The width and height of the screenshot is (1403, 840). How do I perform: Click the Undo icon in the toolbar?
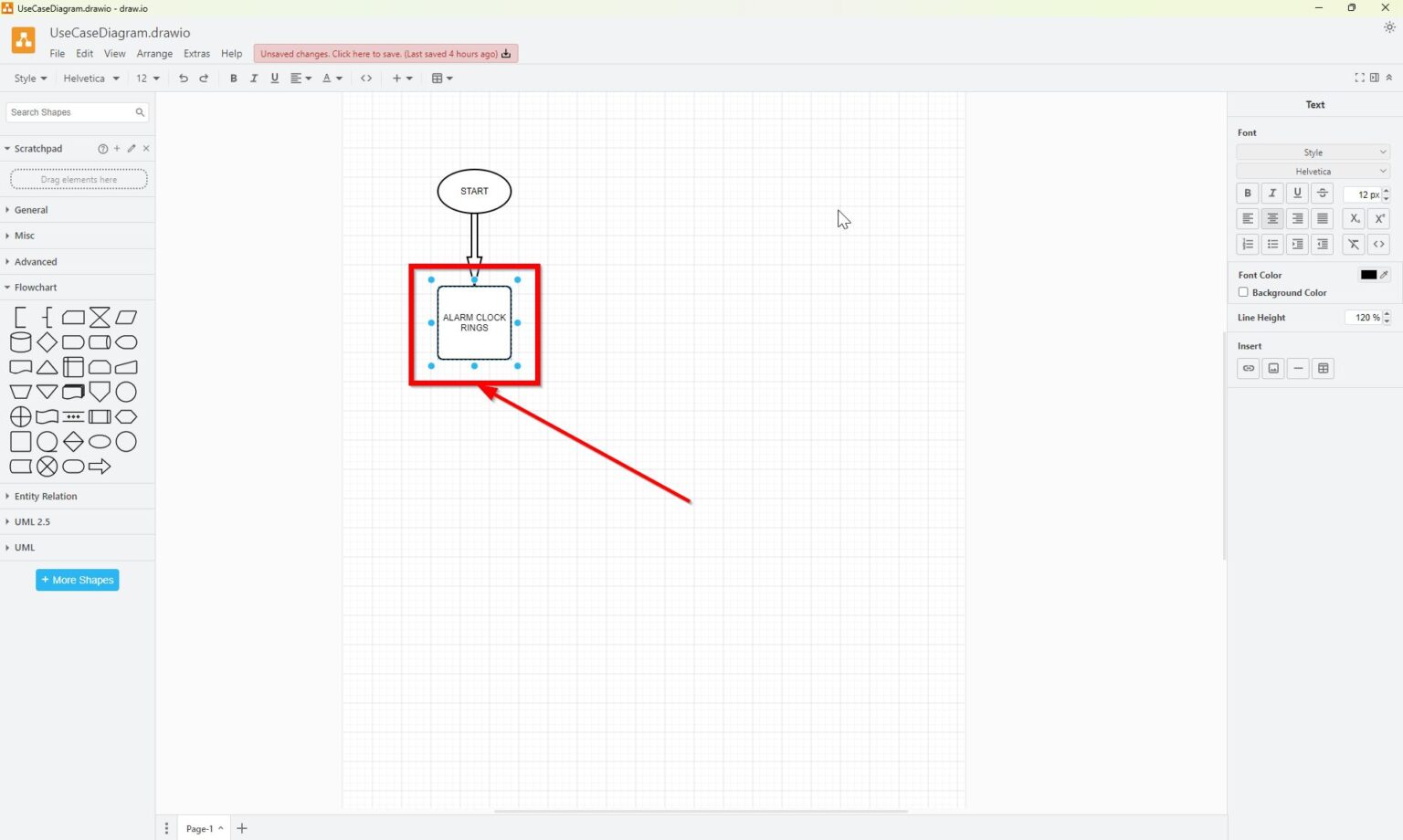[x=183, y=78]
